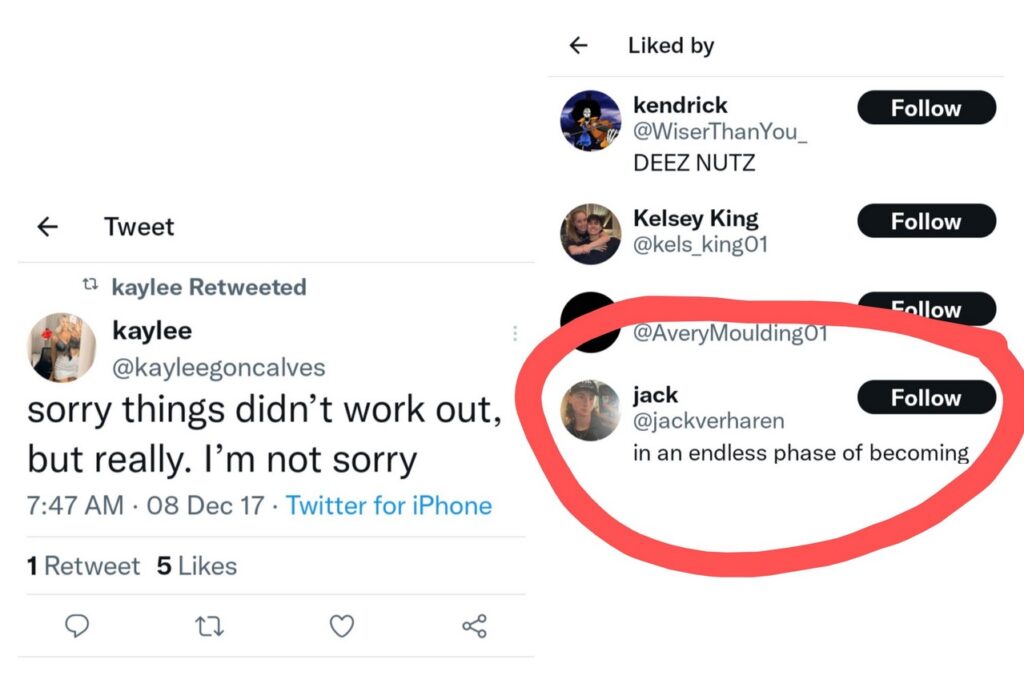
Task: Click the reply bubble icon under kaylee's tweet
Action: coord(77,626)
